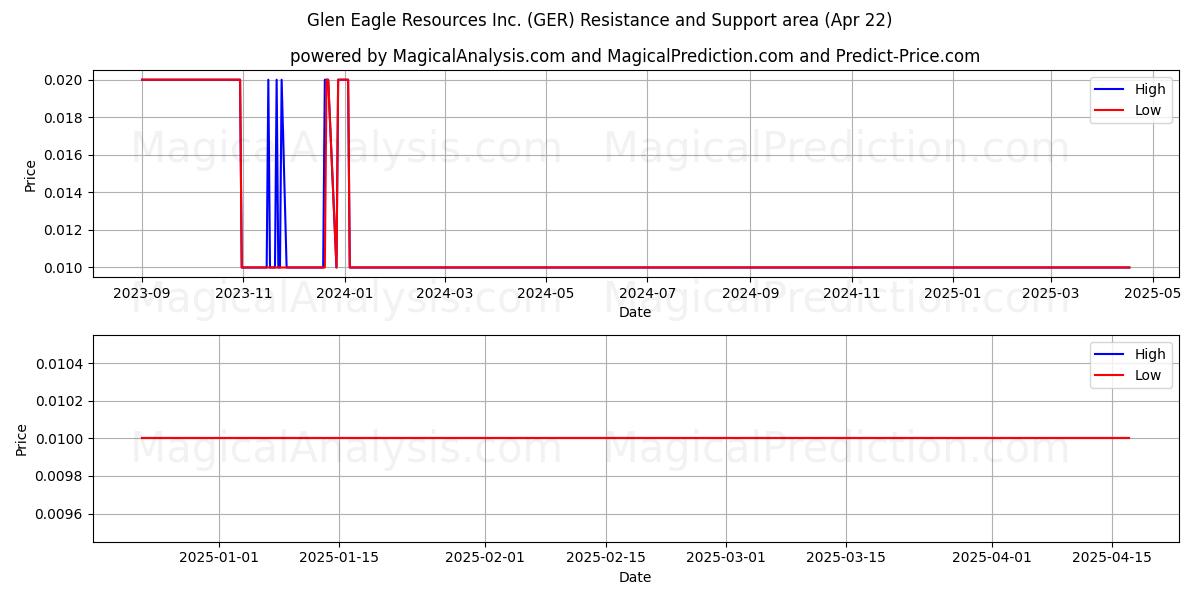Click the 0.016 tick on top Price axis
Viewport: 1200px width, 600px height.
pyautogui.click(x=63, y=155)
